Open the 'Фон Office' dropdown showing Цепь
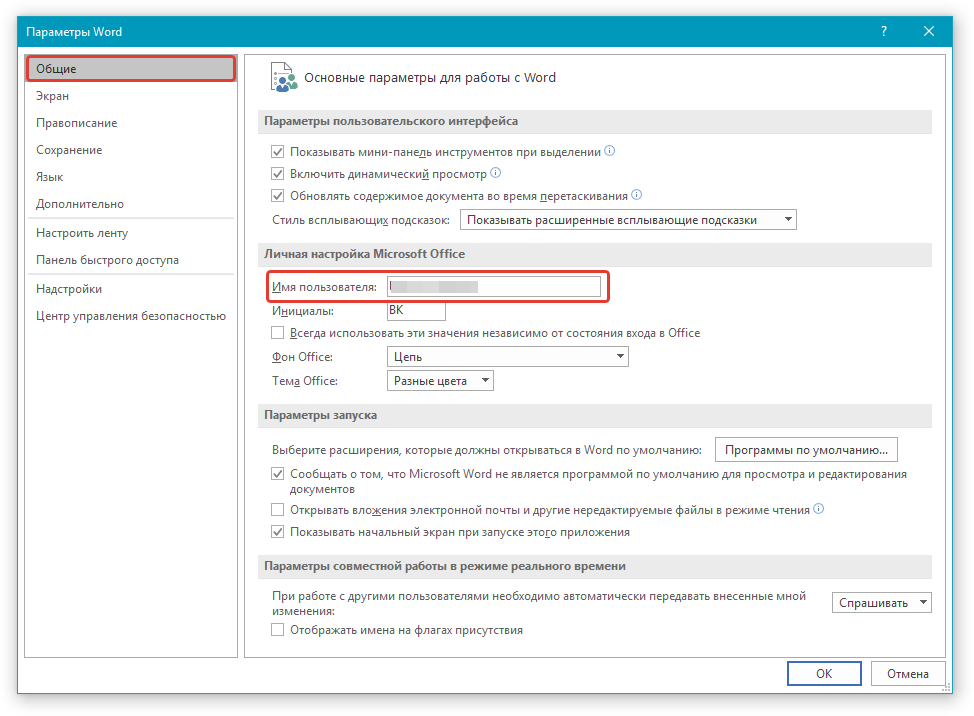 (507, 357)
